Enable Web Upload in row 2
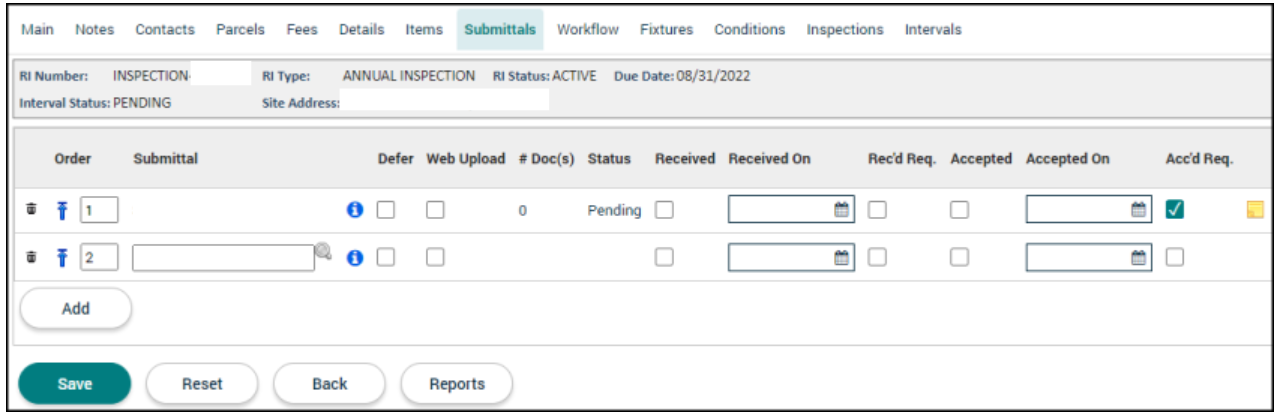This screenshot has width=1281, height=418. click(435, 257)
